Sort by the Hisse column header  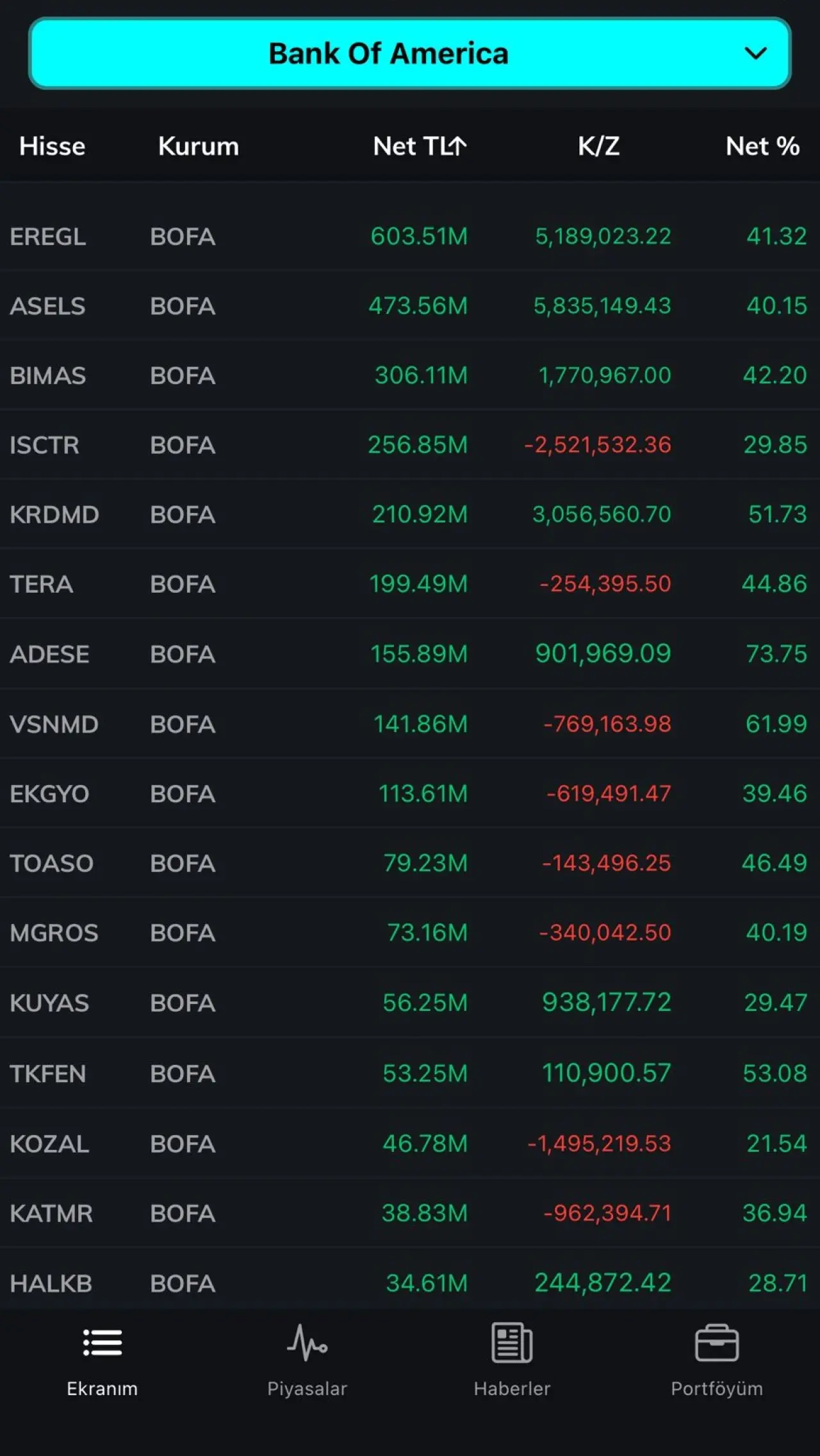pos(52,146)
